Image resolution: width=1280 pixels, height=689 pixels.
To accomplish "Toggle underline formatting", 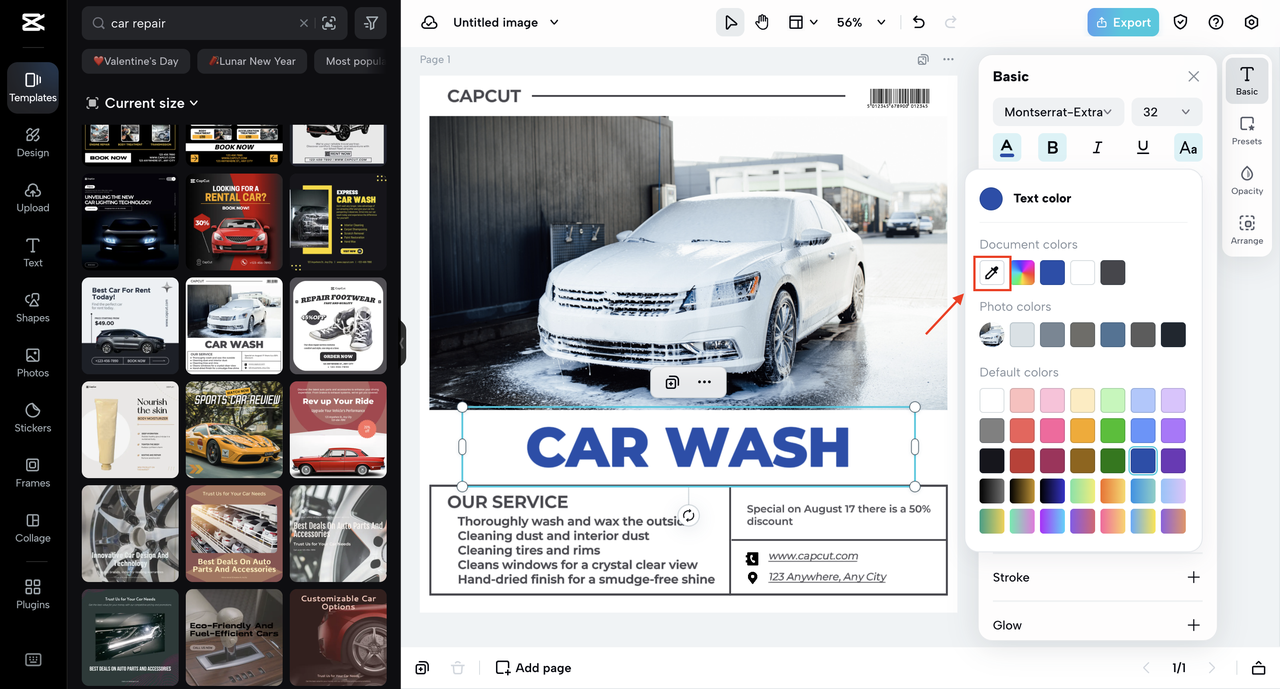I will [x=1143, y=147].
